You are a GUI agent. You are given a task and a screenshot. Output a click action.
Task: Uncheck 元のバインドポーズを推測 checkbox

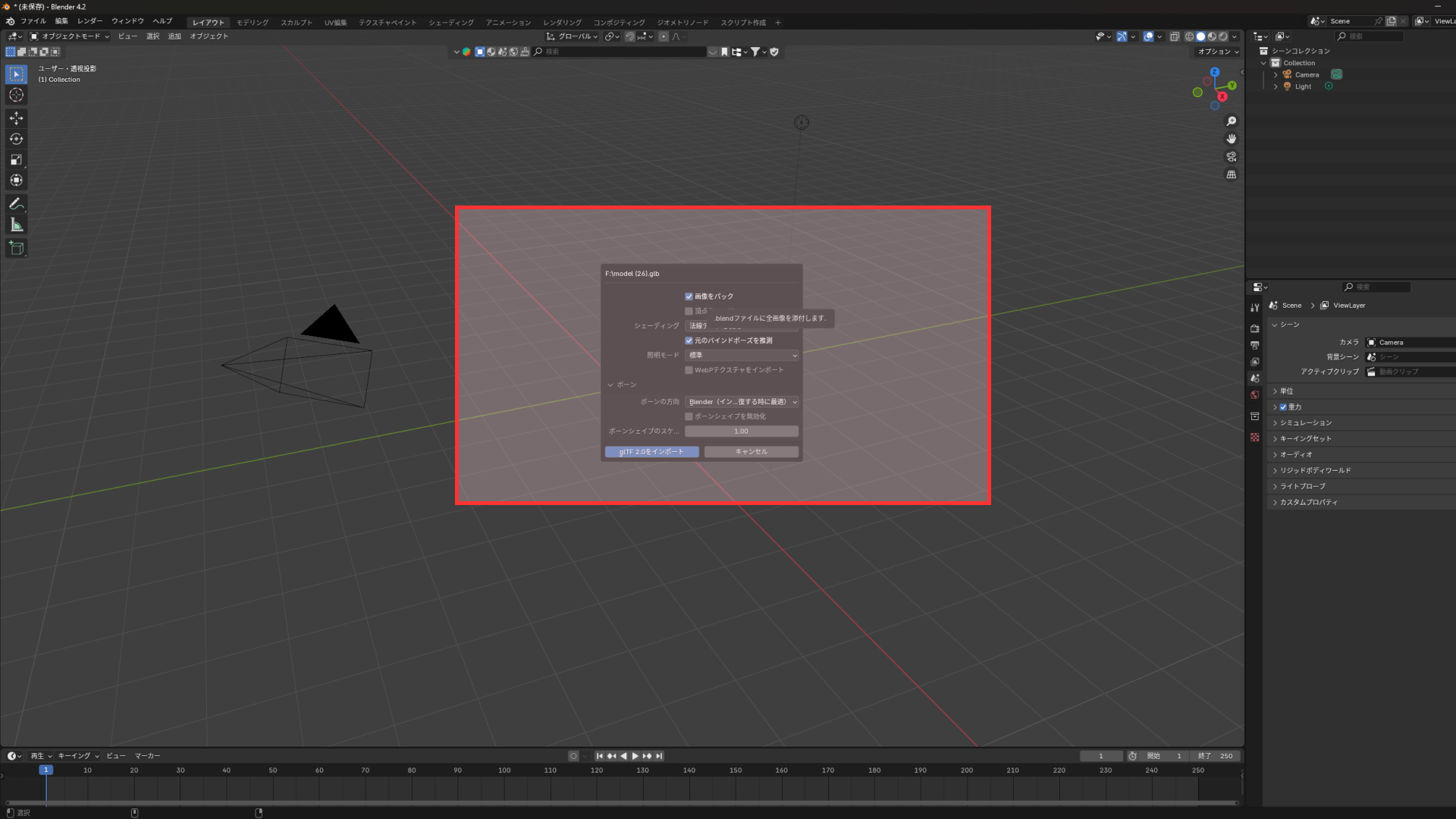tap(689, 340)
